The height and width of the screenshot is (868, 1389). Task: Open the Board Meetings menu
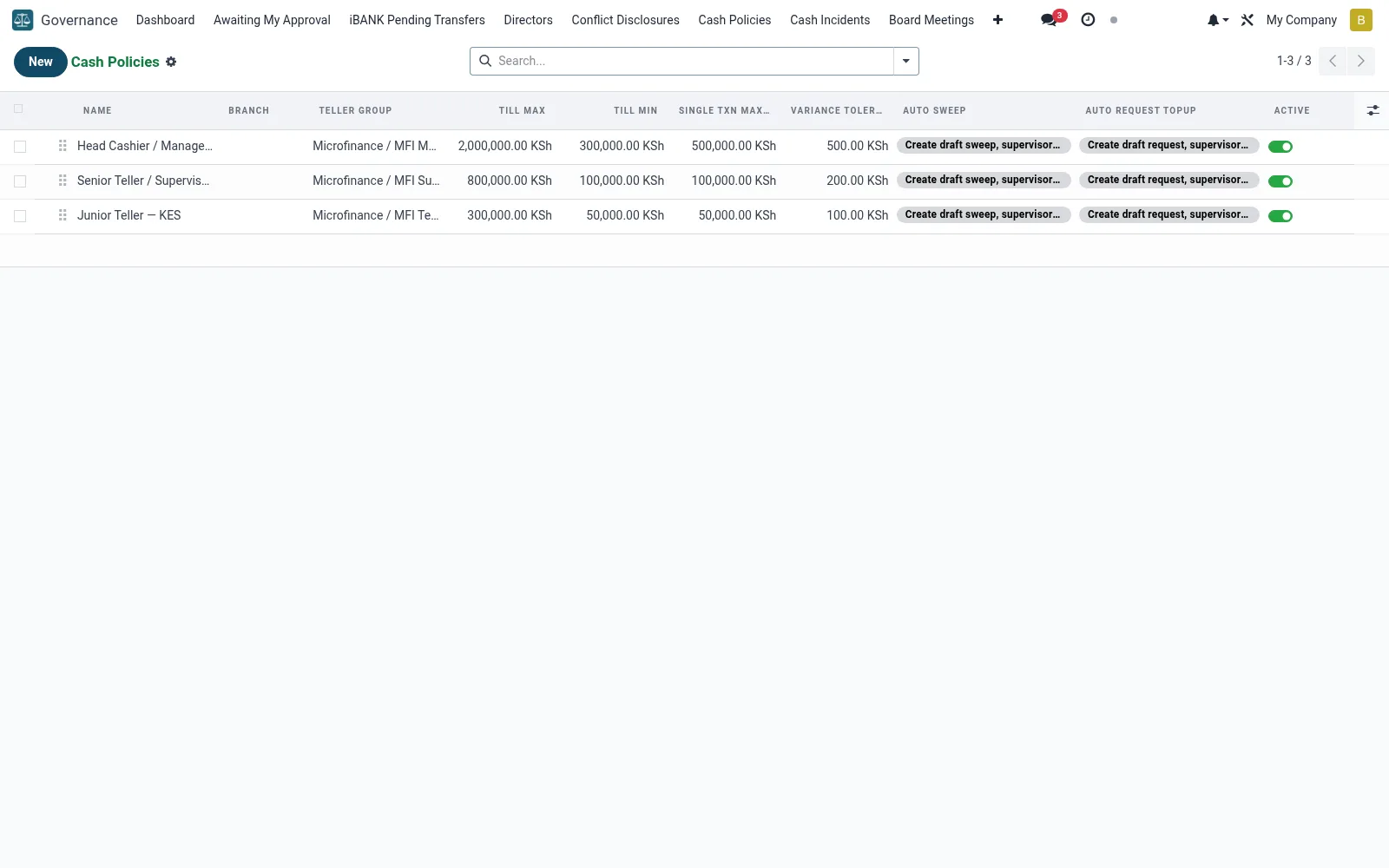click(x=931, y=20)
